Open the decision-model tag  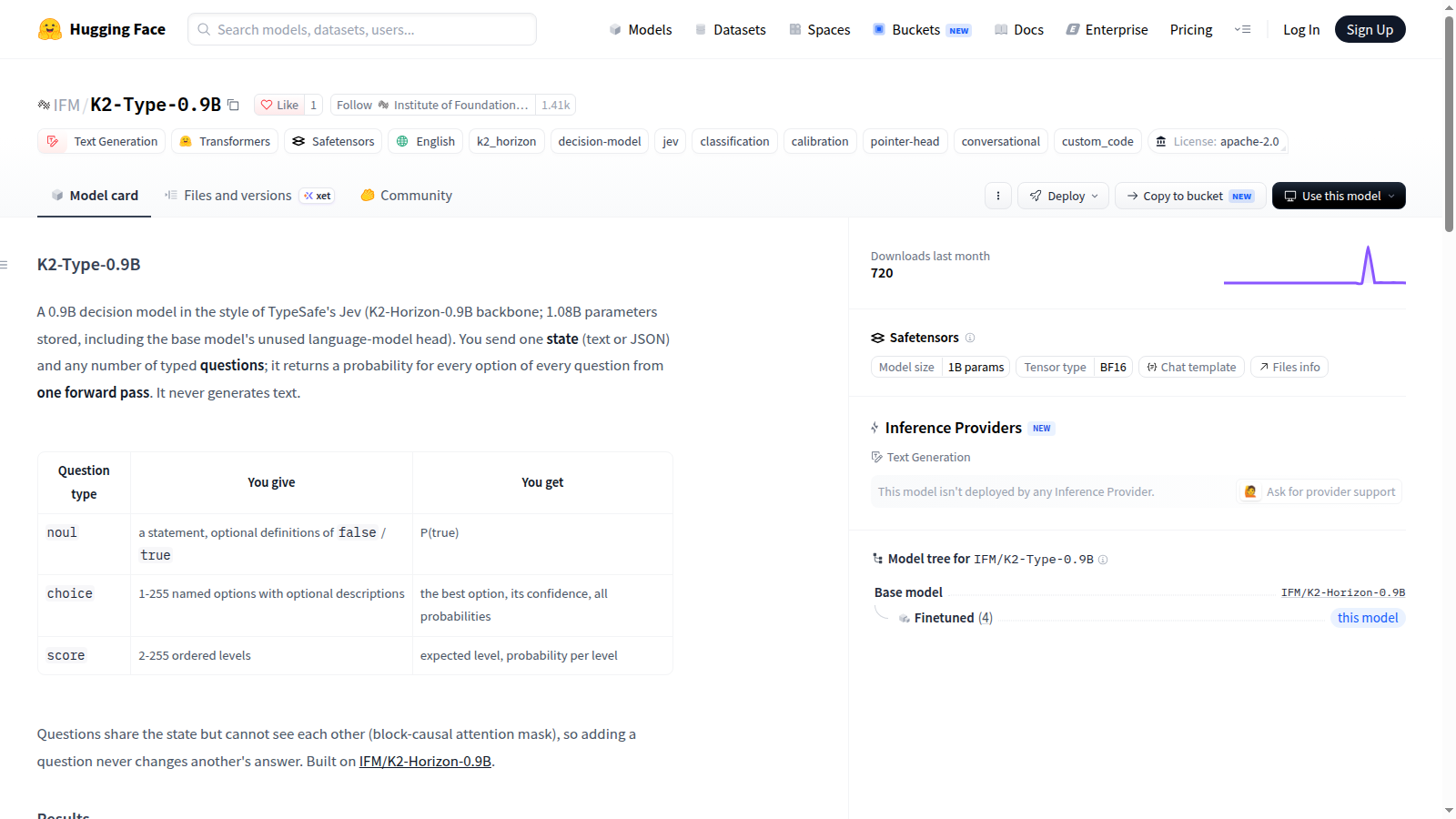click(x=600, y=141)
